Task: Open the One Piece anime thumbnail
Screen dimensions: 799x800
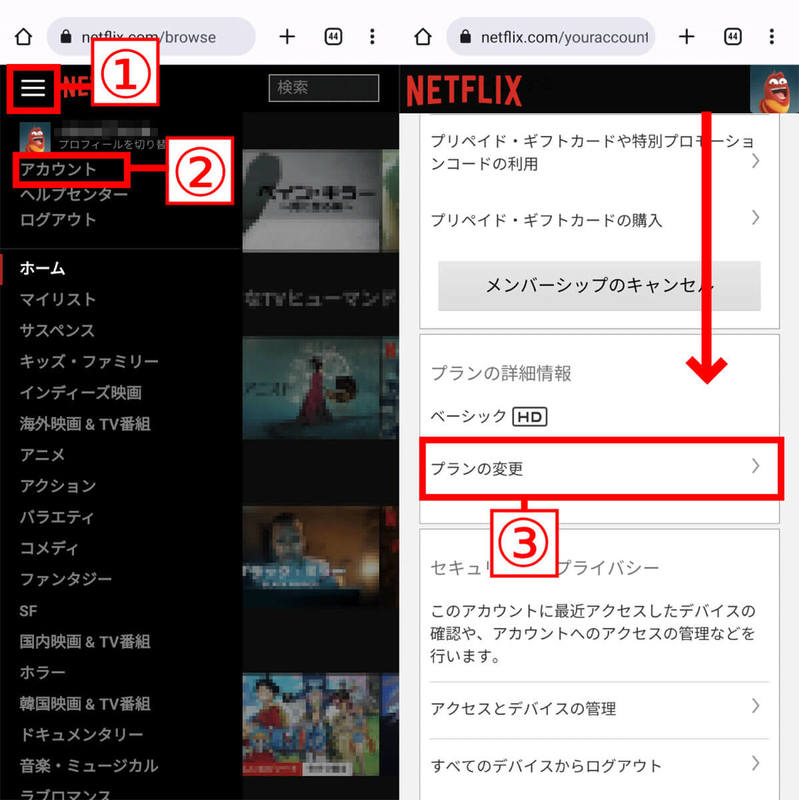Action: [311, 725]
